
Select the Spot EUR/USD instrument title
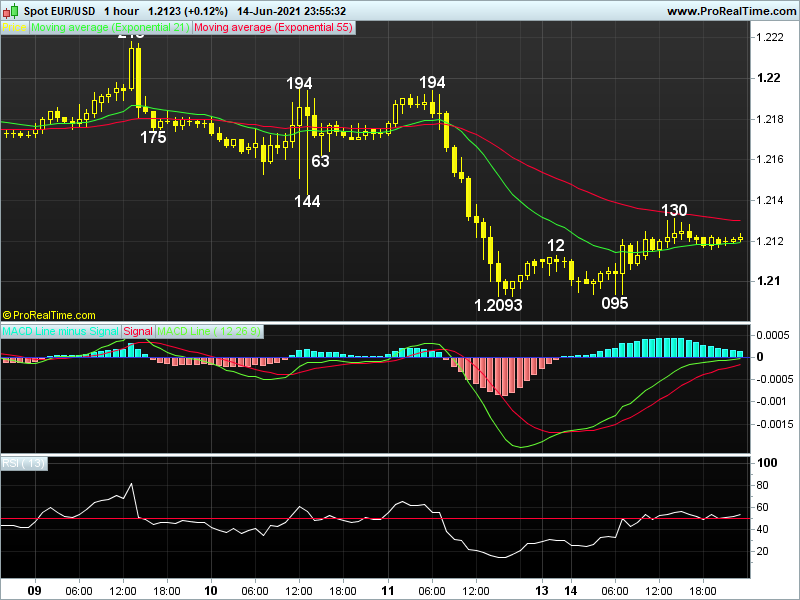[59, 11]
